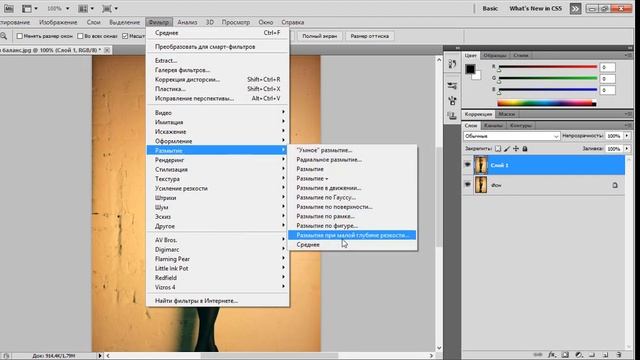This screenshot has height=360, width=640.
Task: Switch to the 'Каналы' tab
Action: click(493, 125)
